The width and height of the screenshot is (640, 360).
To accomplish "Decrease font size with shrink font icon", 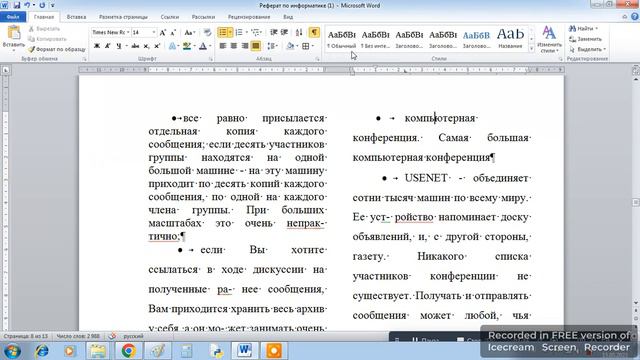I will 173,33.
